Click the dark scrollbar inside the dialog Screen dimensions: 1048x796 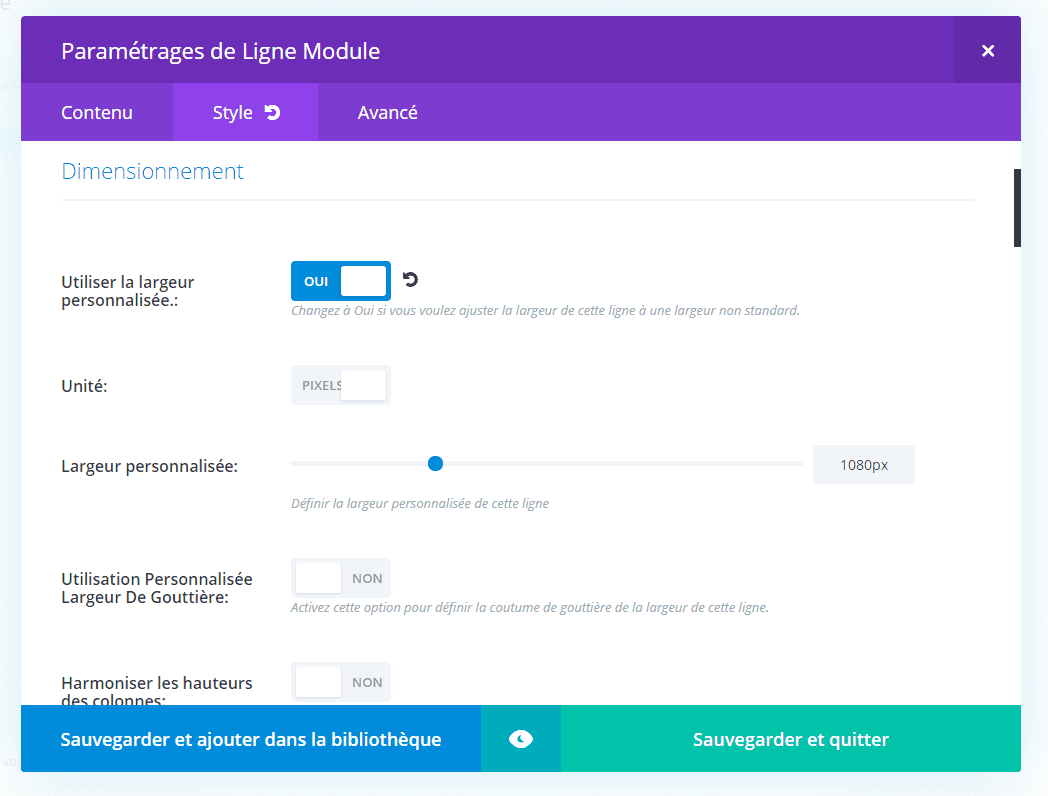1018,208
